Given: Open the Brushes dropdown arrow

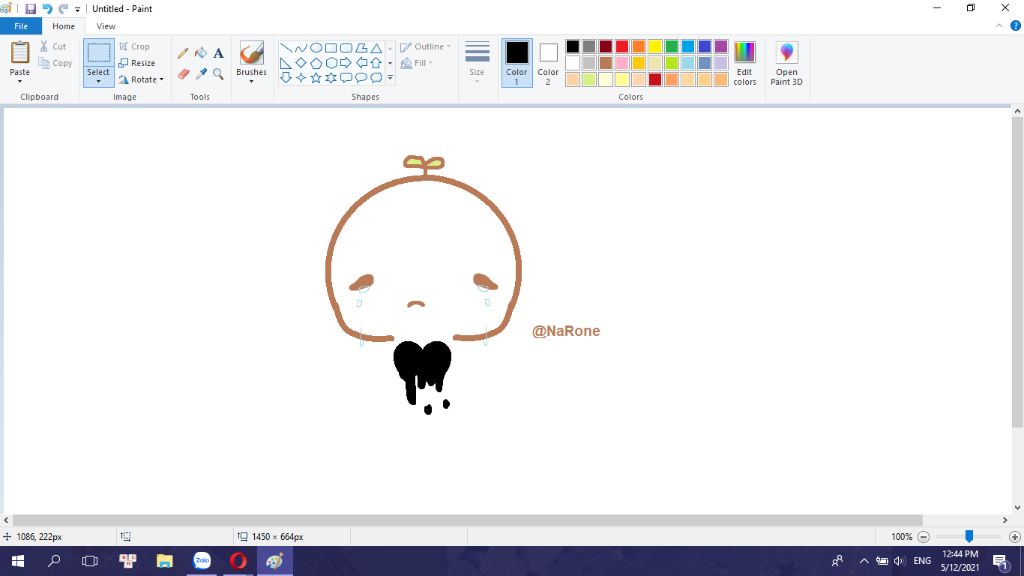Looking at the screenshot, I should coord(251,81).
